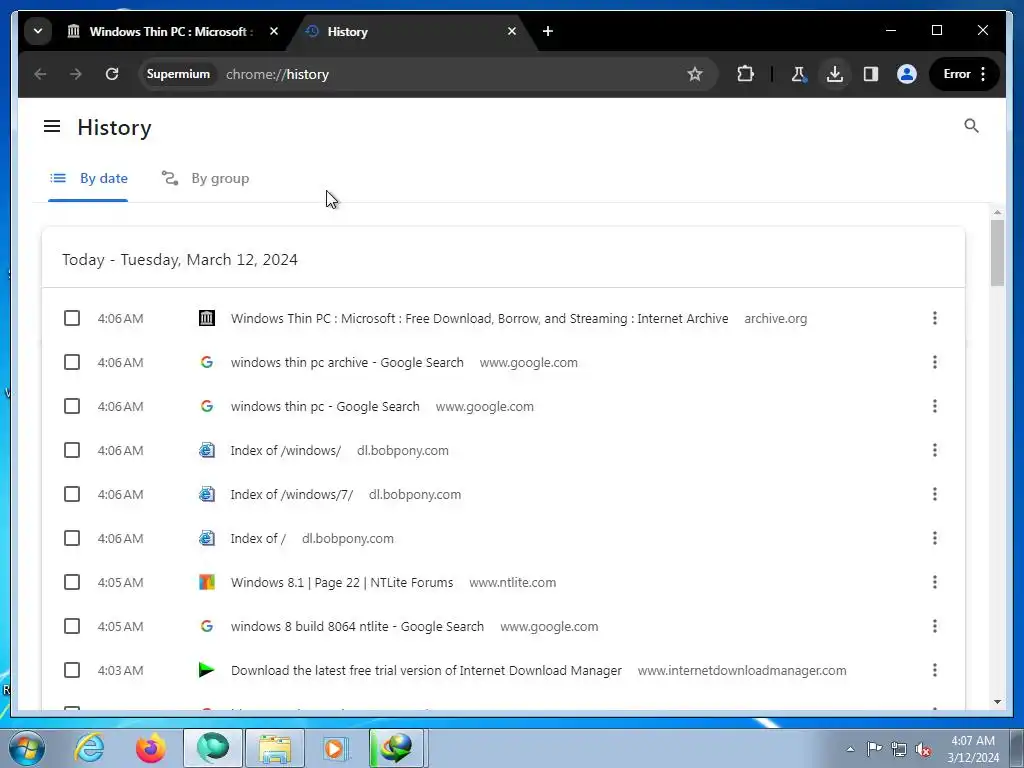This screenshot has height=768, width=1024.
Task: Open a new tab with the plus button
Action: click(x=548, y=31)
